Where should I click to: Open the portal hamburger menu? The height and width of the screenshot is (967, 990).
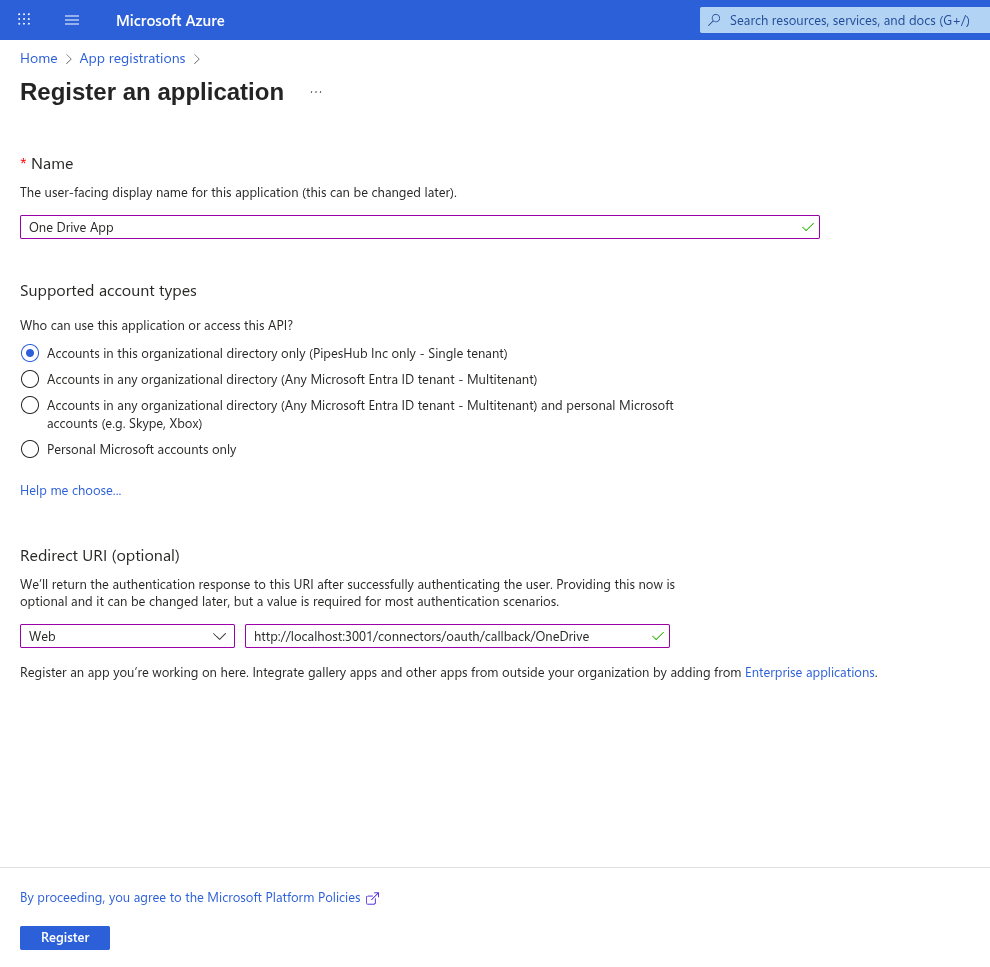tap(71, 19)
